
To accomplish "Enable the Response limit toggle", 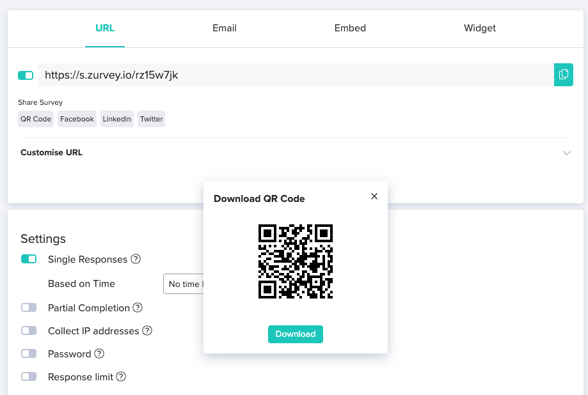I will coord(29,376).
